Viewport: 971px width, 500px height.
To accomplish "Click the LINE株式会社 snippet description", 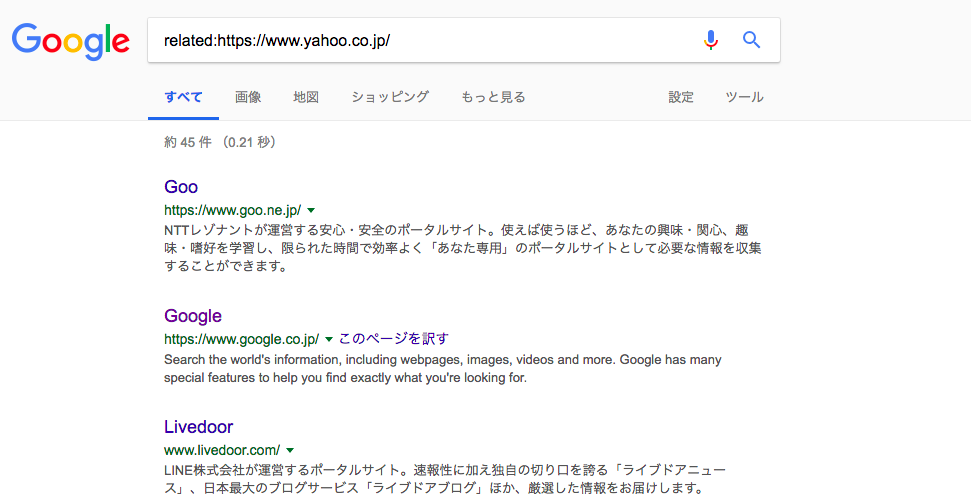I will (445, 480).
